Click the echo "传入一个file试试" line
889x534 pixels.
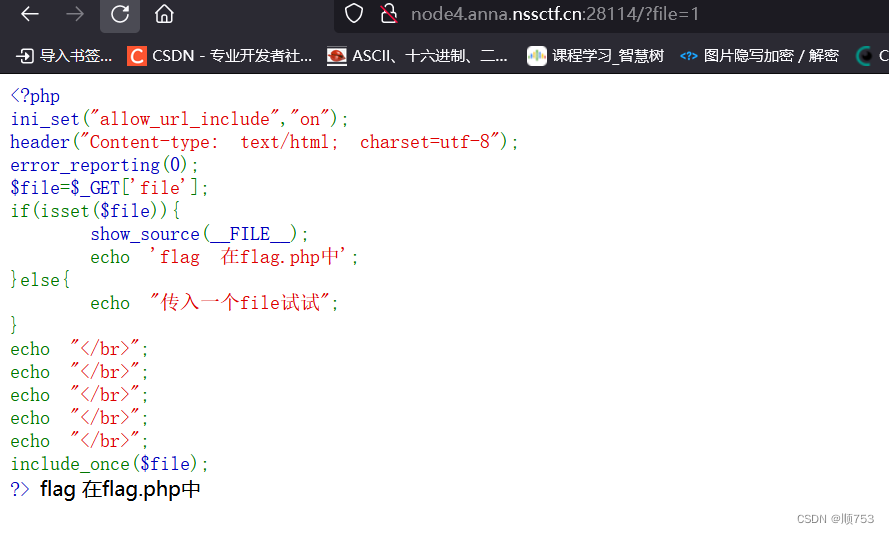point(214,303)
